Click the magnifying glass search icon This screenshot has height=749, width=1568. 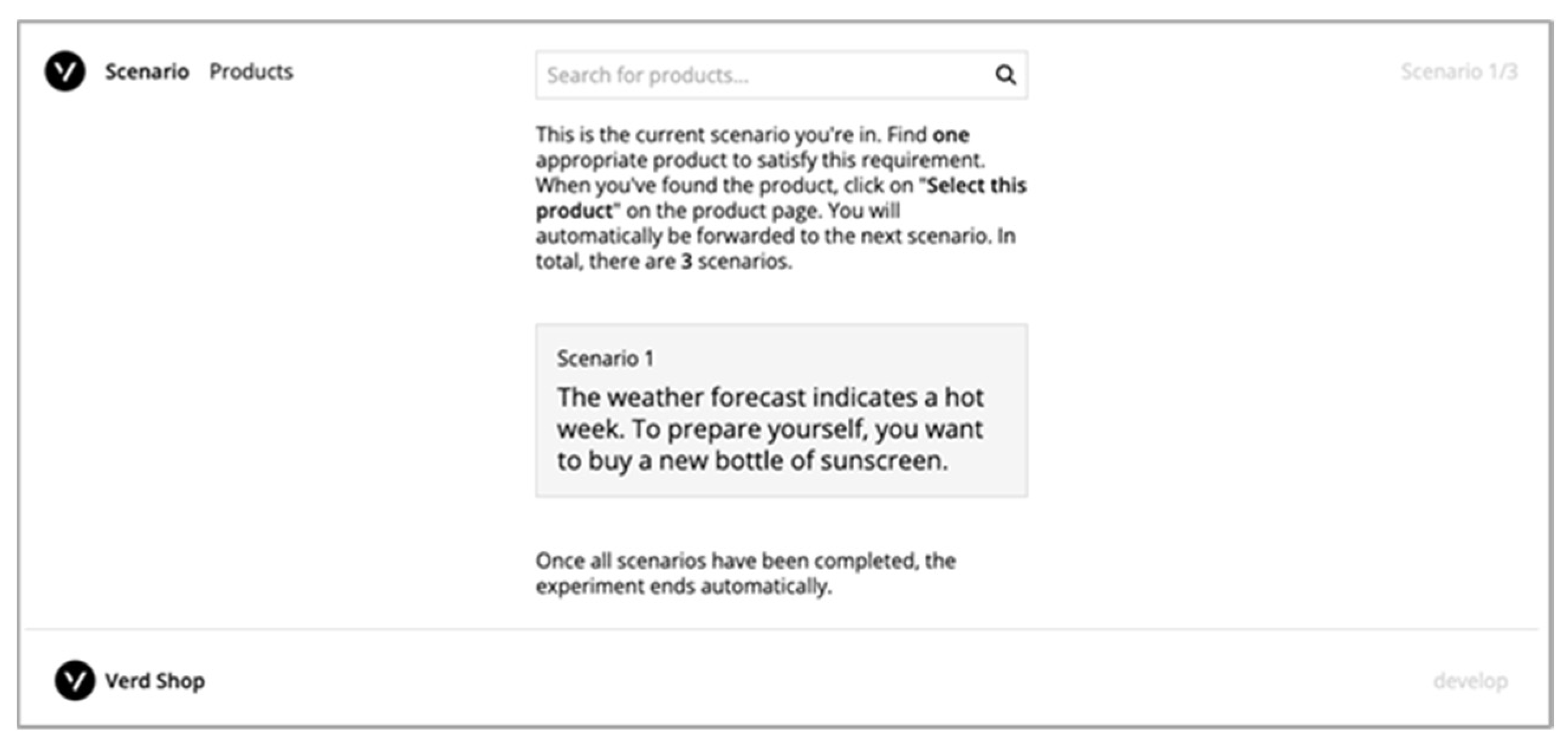(x=1005, y=76)
